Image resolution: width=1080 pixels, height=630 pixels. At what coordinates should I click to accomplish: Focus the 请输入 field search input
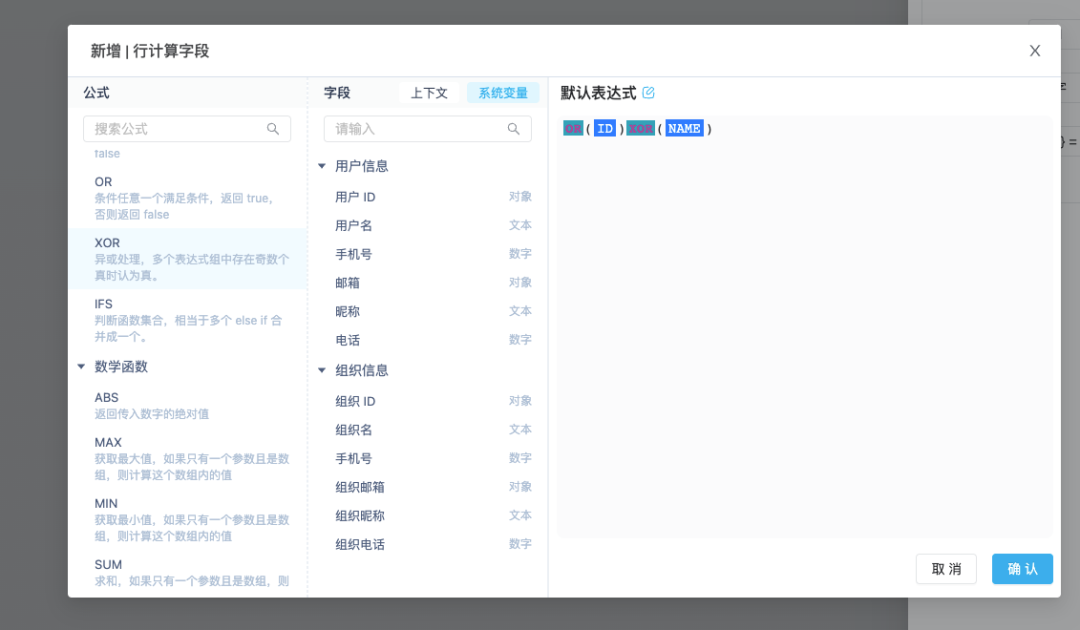427,129
